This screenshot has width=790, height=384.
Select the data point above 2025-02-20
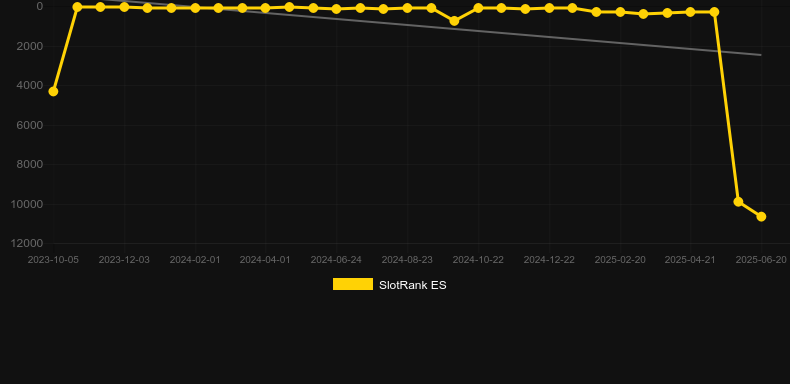point(620,12)
